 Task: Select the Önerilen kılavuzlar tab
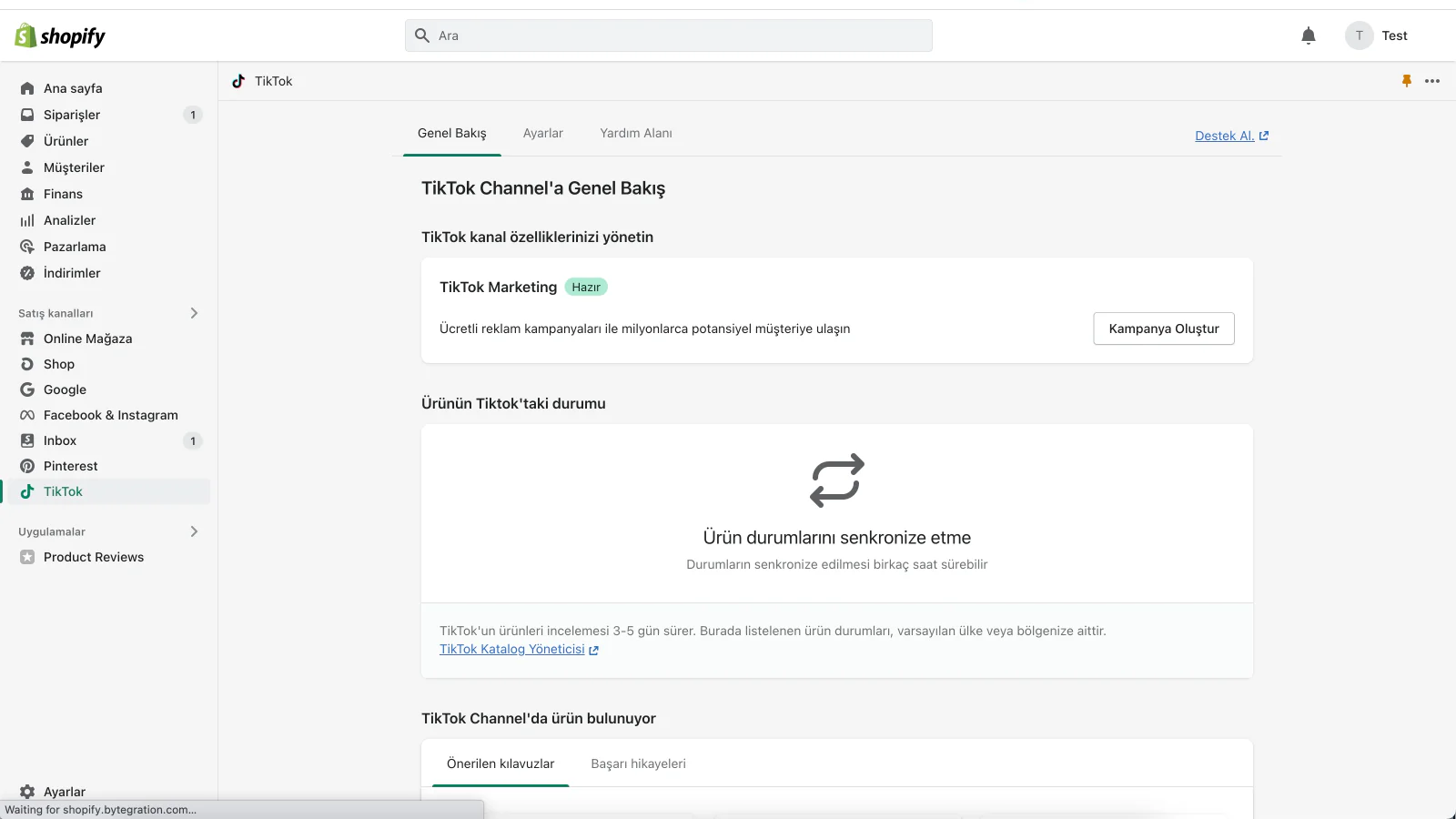[x=500, y=763]
